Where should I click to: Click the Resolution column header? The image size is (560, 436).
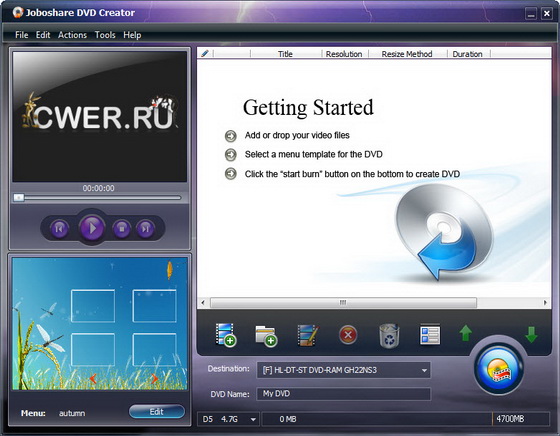(x=344, y=54)
